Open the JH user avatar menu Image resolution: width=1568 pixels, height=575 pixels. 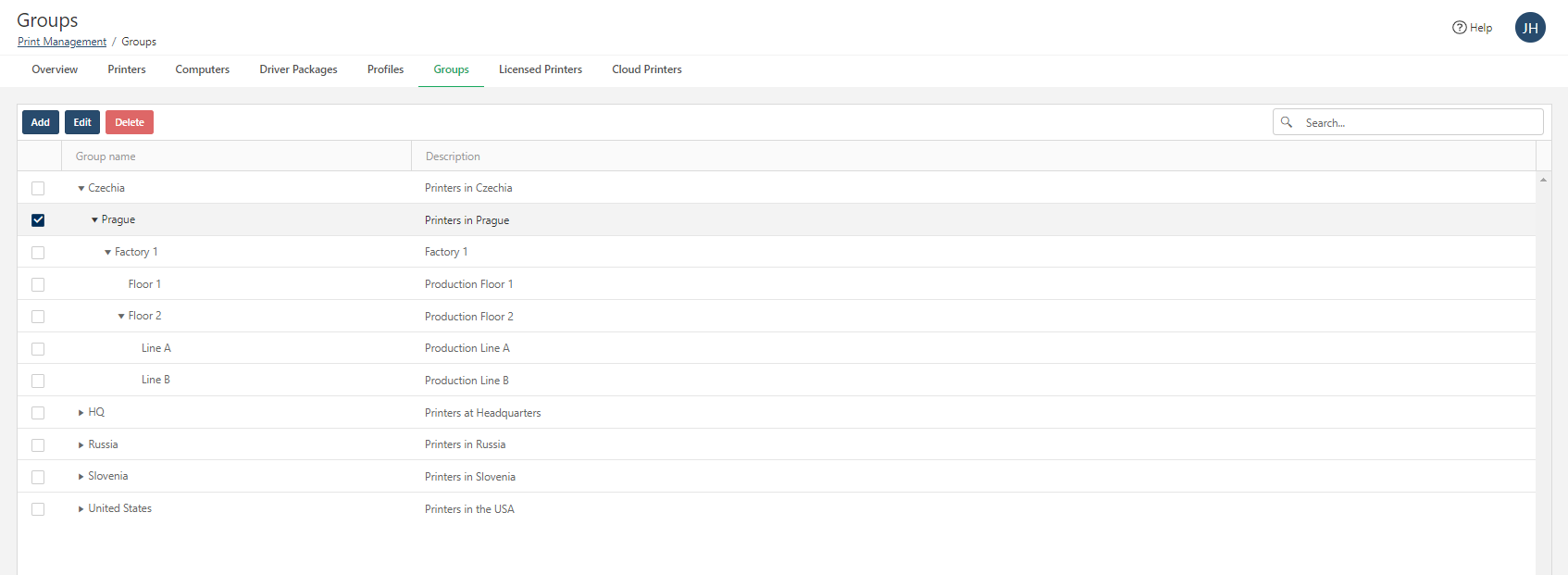(x=1530, y=28)
